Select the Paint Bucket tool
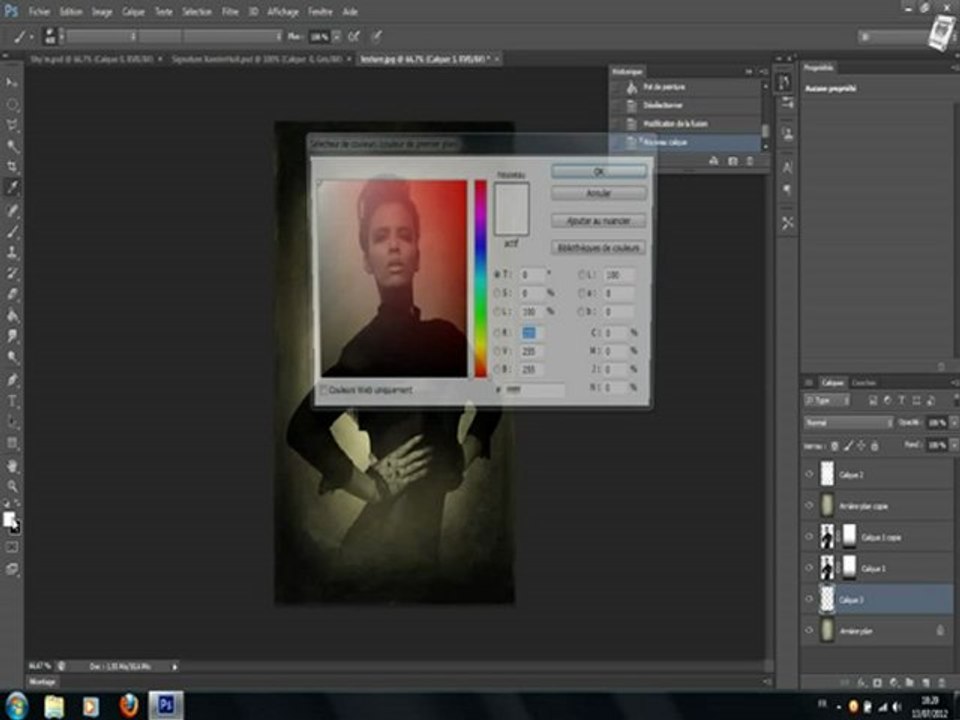Image resolution: width=960 pixels, height=720 pixels. pos(12,315)
